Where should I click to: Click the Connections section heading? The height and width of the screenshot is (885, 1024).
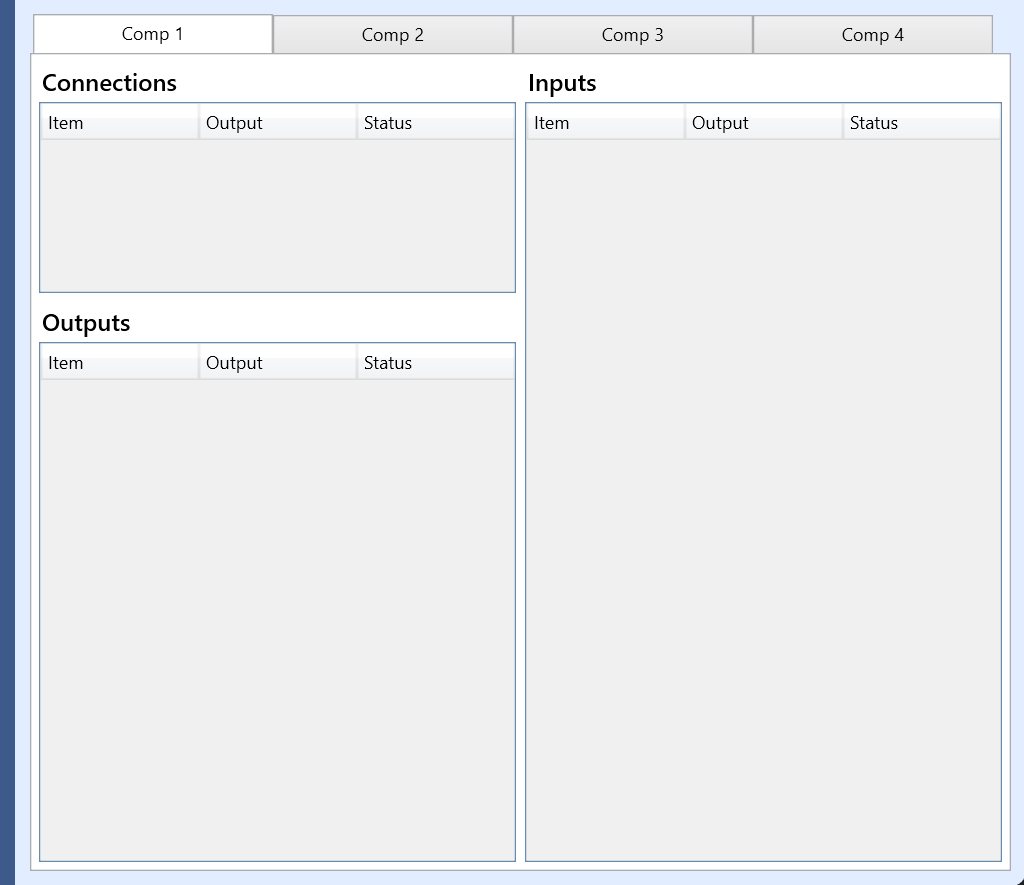(x=109, y=83)
